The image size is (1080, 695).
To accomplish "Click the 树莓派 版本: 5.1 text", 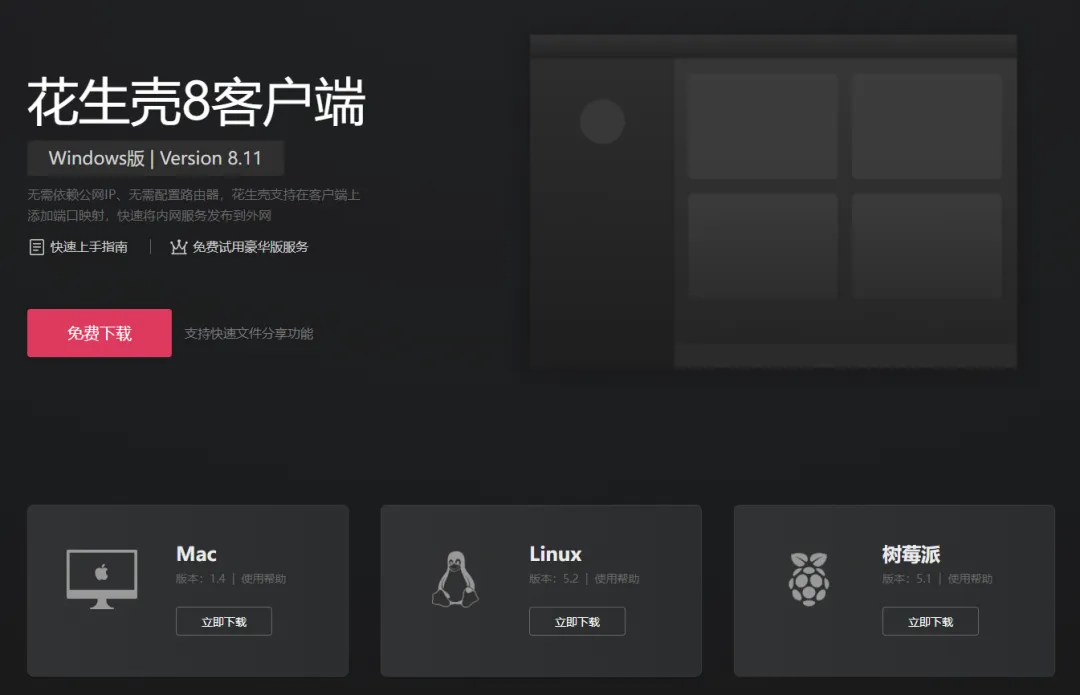I will pos(906,579).
